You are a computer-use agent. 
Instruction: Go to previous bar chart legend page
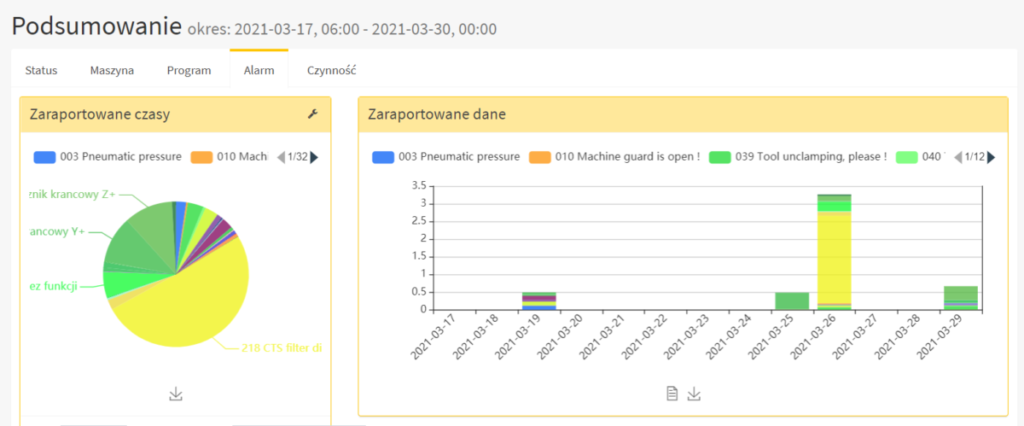coord(958,157)
